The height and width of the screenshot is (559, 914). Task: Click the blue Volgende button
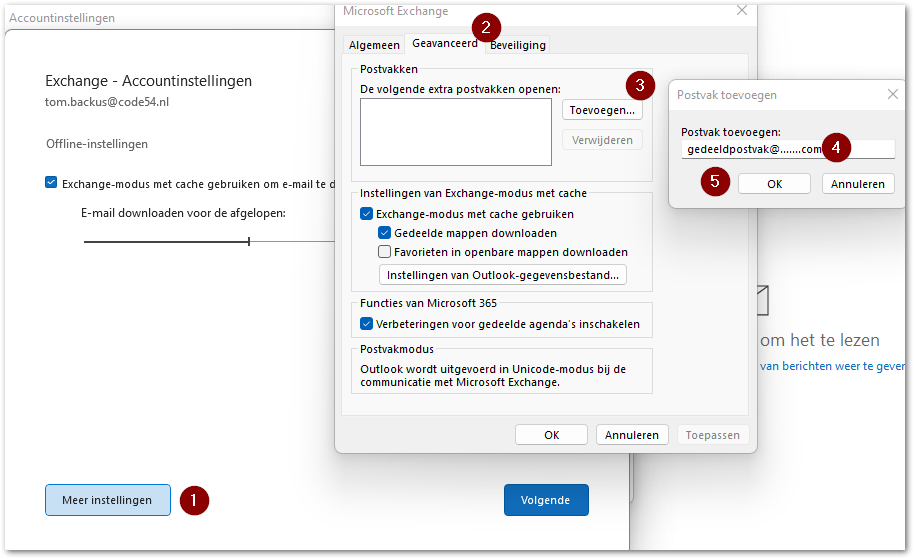pyautogui.click(x=546, y=500)
